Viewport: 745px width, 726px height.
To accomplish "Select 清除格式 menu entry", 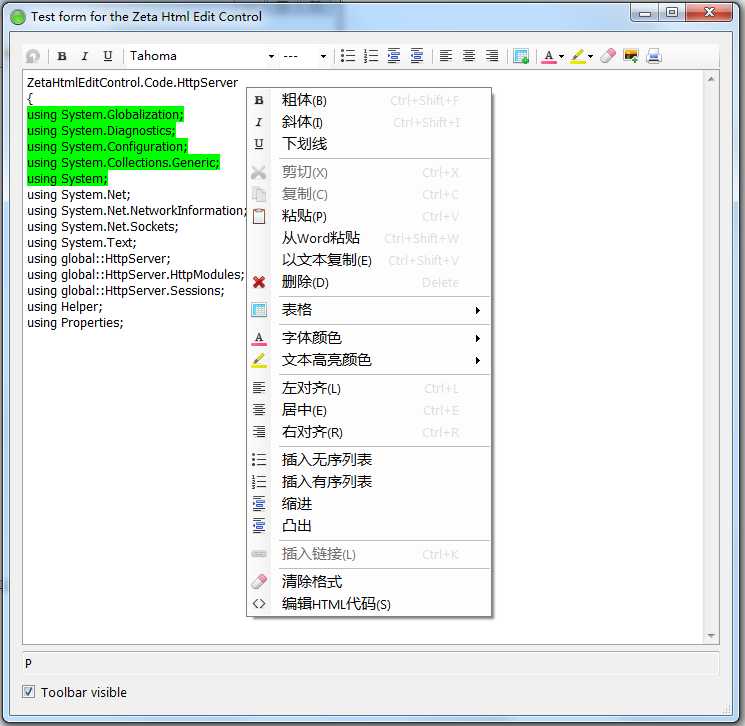I will [x=370, y=582].
